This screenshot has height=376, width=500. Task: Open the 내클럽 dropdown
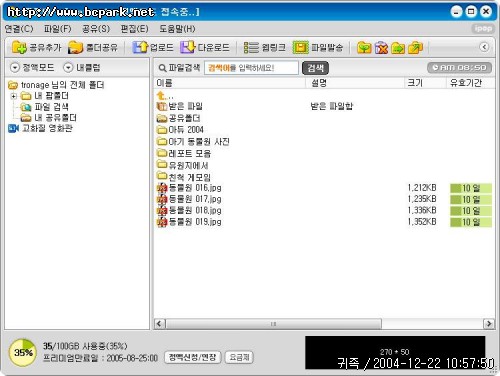(x=82, y=68)
